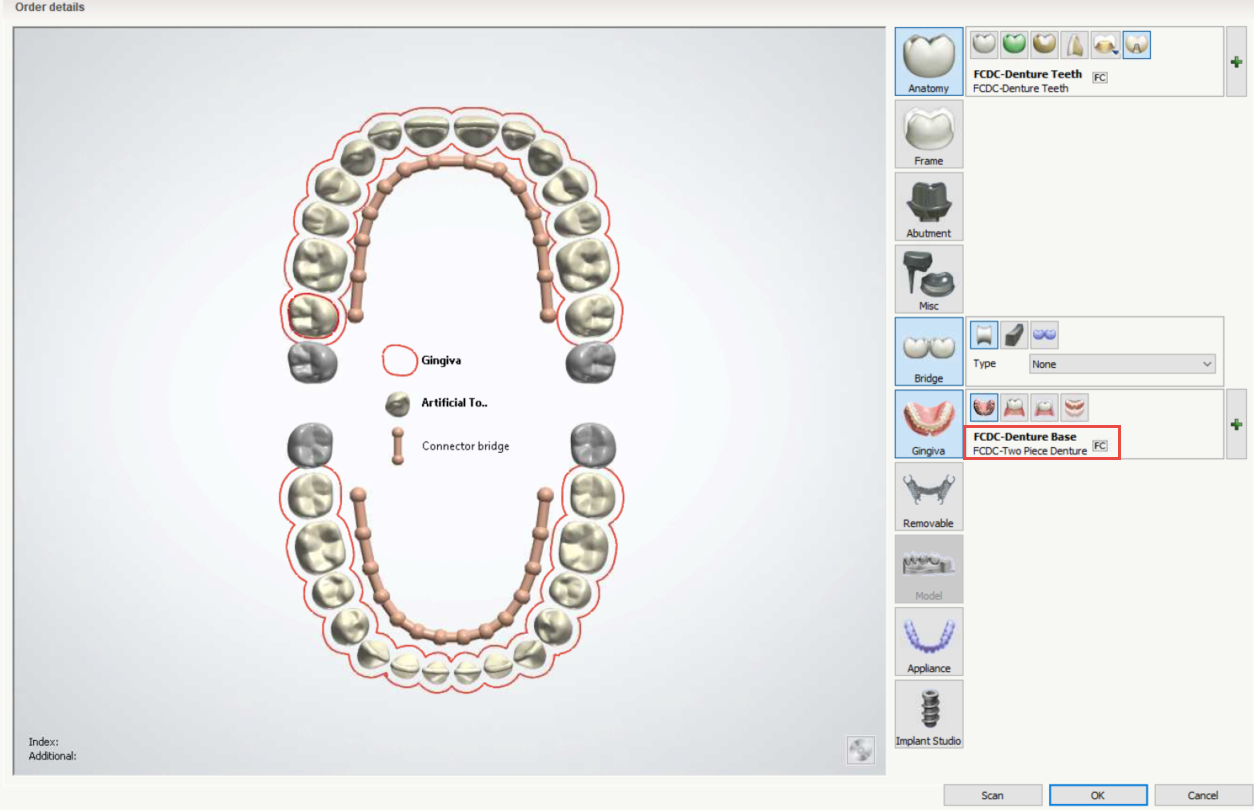The width and height of the screenshot is (1254, 810).
Task: Select the full denture base gingiva option
Action: [x=985, y=407]
